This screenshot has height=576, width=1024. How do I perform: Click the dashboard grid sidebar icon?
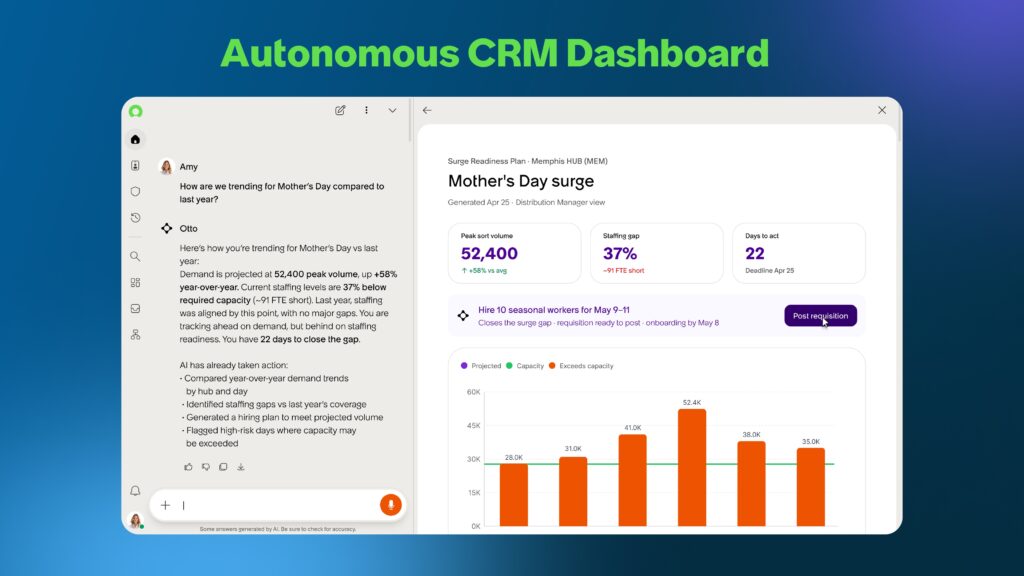click(x=135, y=283)
